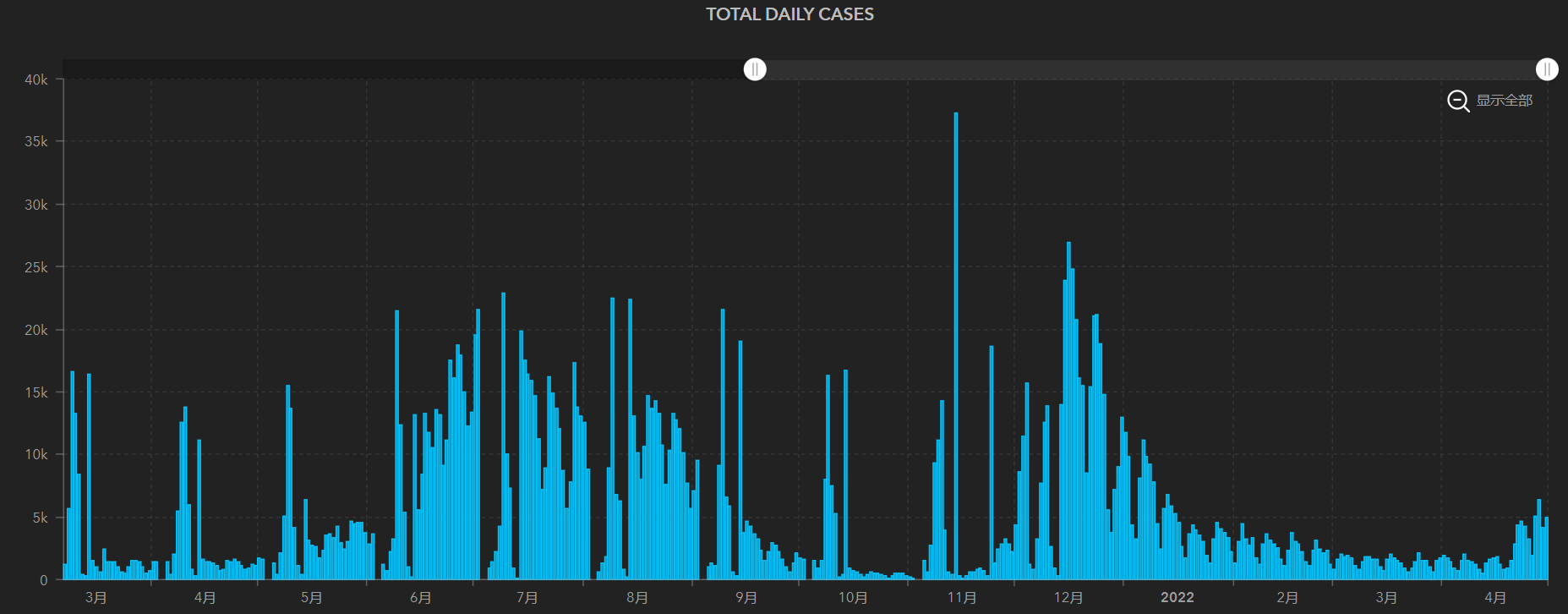
Task: Click the highest December bar near 27k
Action: pyautogui.click(x=1068, y=411)
